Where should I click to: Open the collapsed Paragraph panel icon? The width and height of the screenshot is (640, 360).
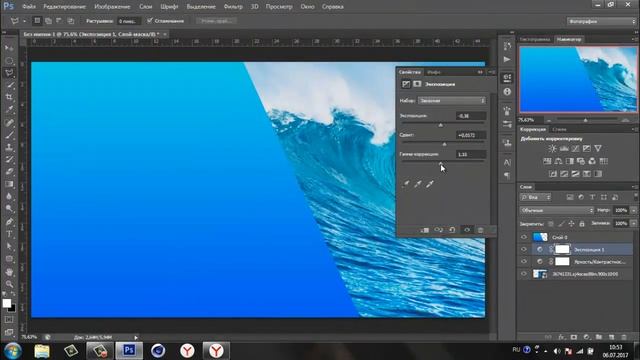507,176
